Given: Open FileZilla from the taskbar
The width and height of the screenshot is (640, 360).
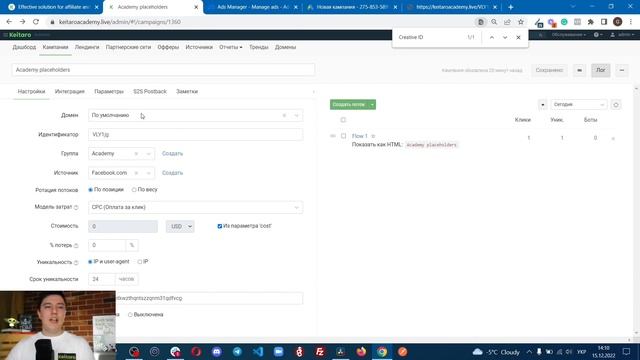Looking at the screenshot, I should pyautogui.click(x=320, y=351).
